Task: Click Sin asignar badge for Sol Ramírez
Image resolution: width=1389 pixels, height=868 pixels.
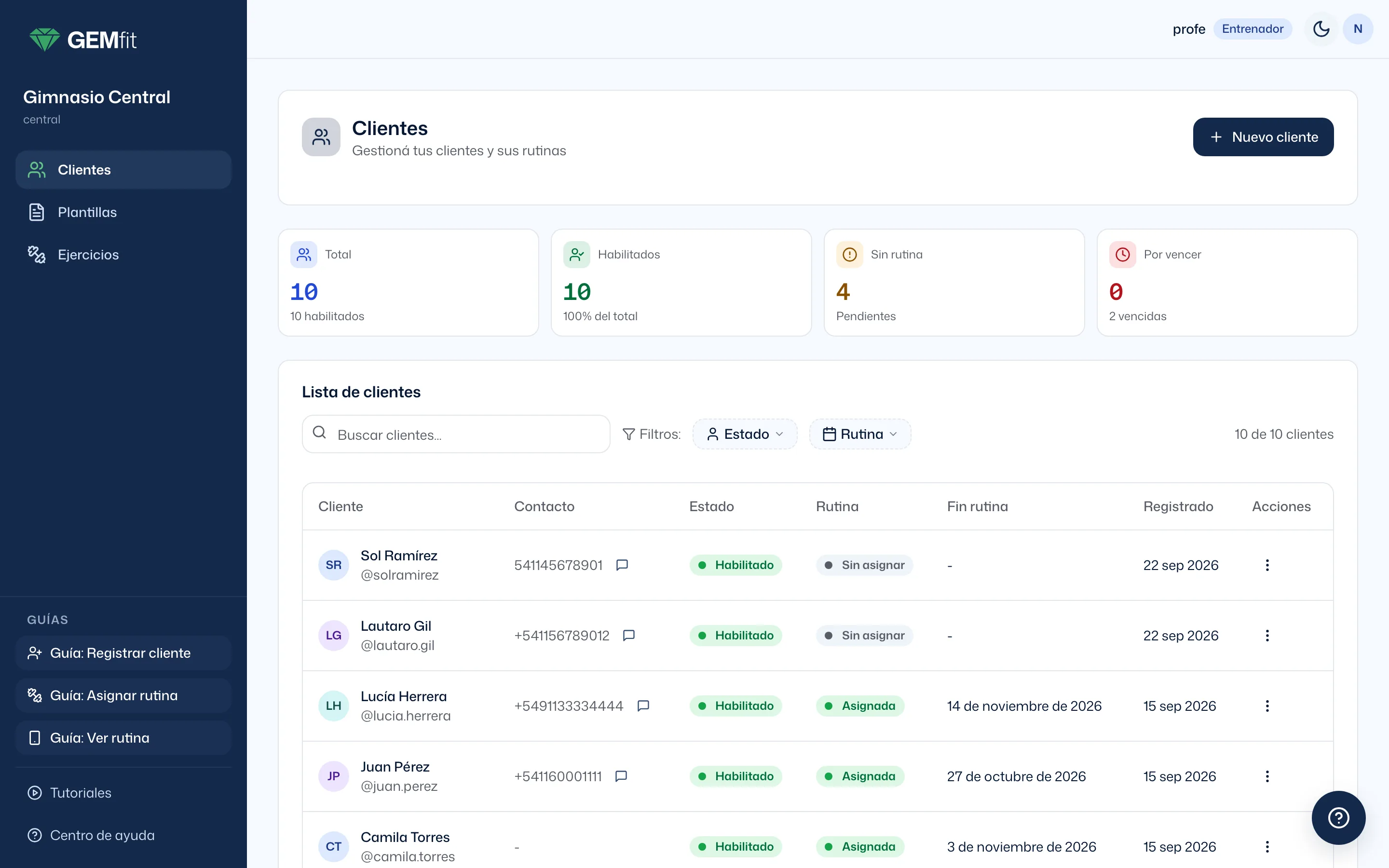Action: 864,565
